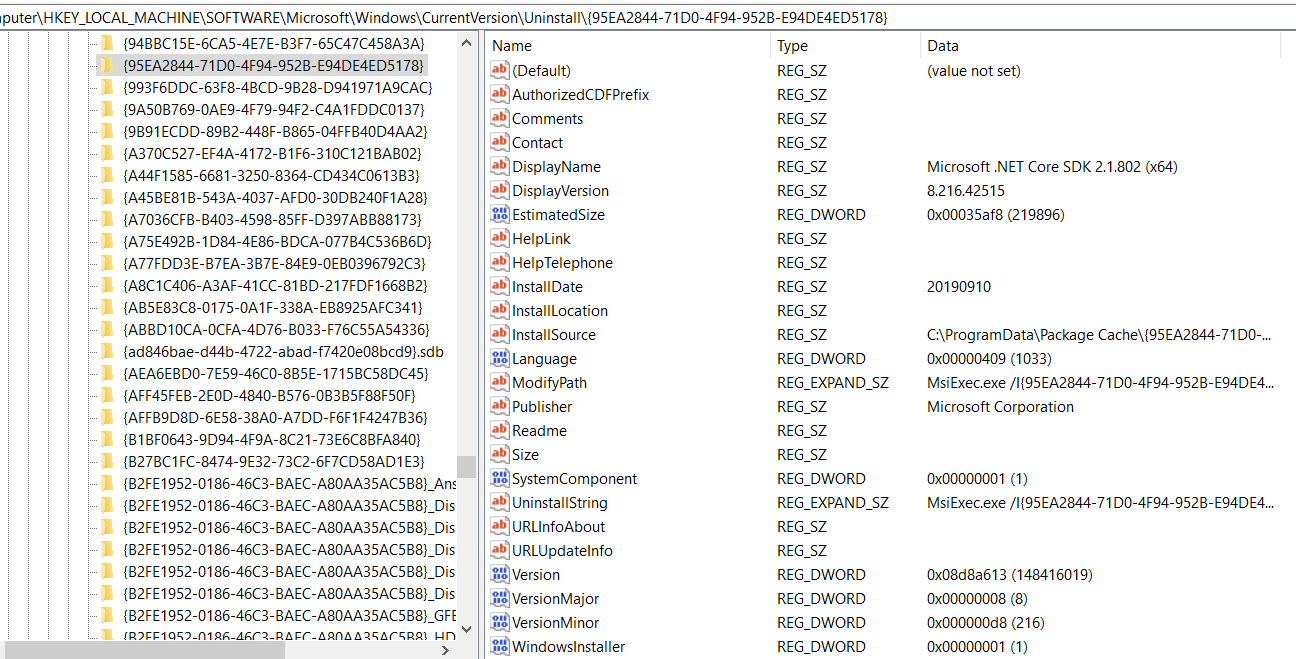Click the Version DWORD icon
This screenshot has width=1296, height=659.
tap(498, 574)
